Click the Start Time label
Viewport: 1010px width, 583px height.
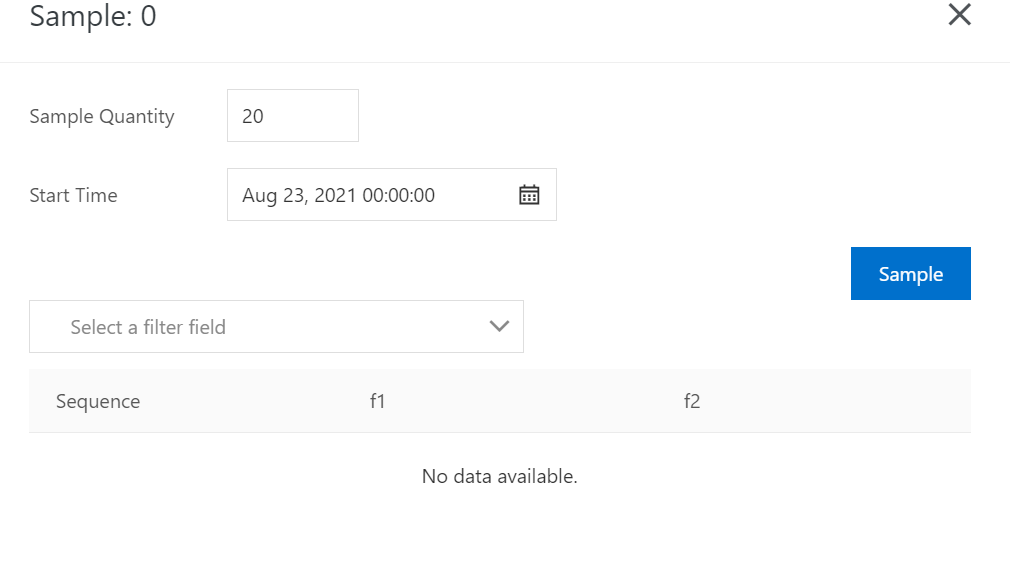click(73, 195)
